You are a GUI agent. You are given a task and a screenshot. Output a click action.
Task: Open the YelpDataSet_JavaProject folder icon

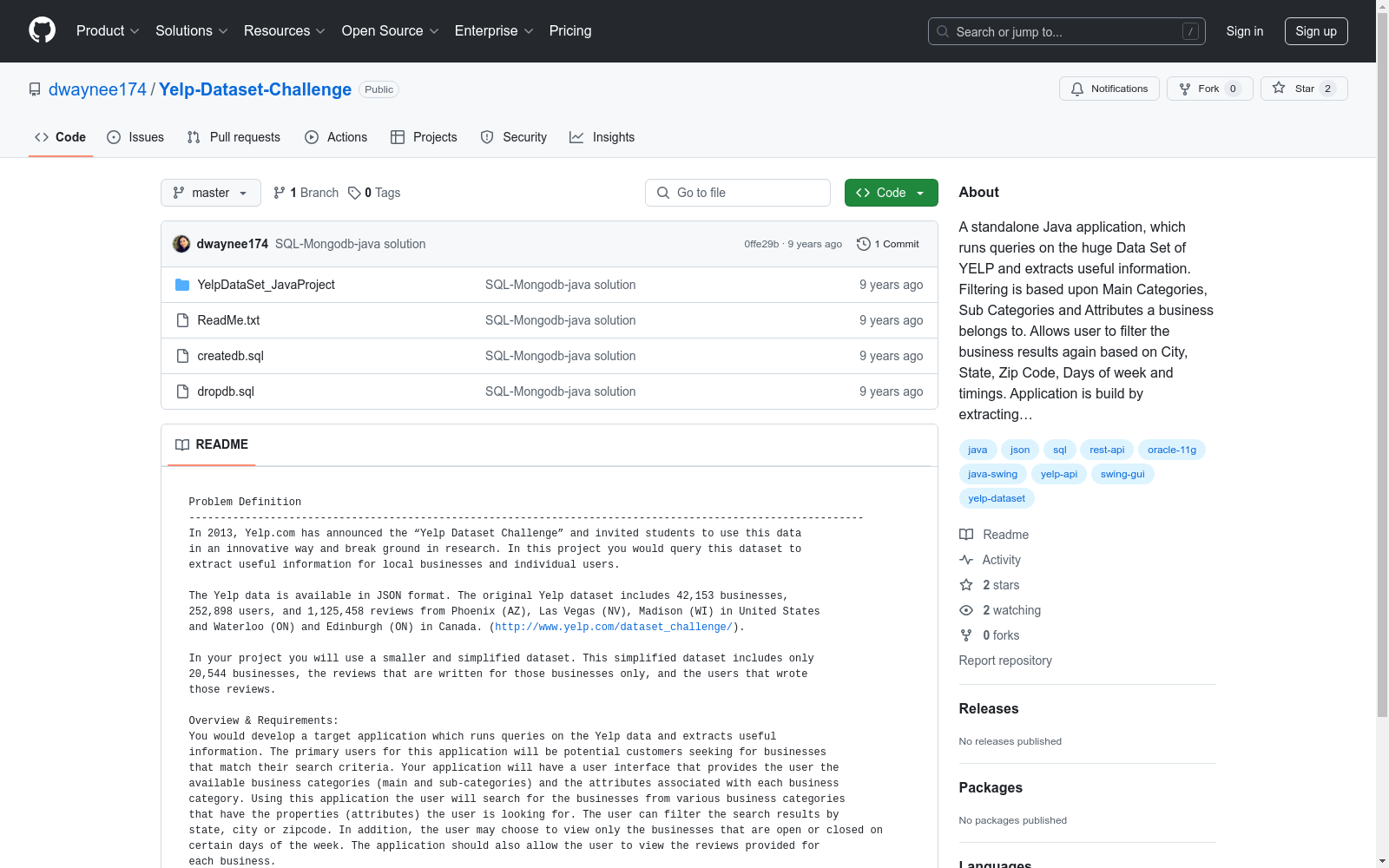tap(182, 285)
